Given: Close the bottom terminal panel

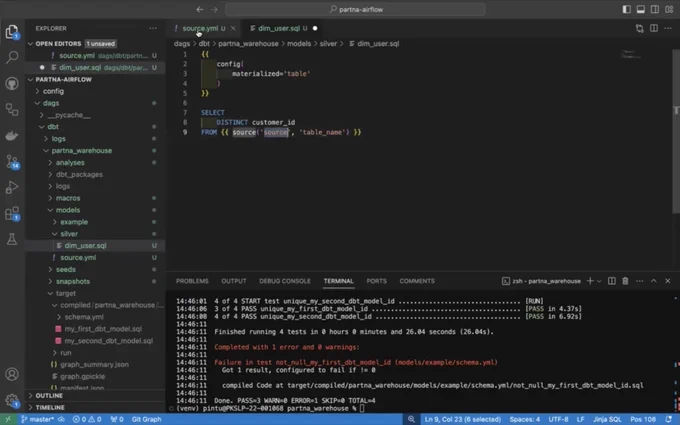Looking at the screenshot, I should [x=668, y=281].
